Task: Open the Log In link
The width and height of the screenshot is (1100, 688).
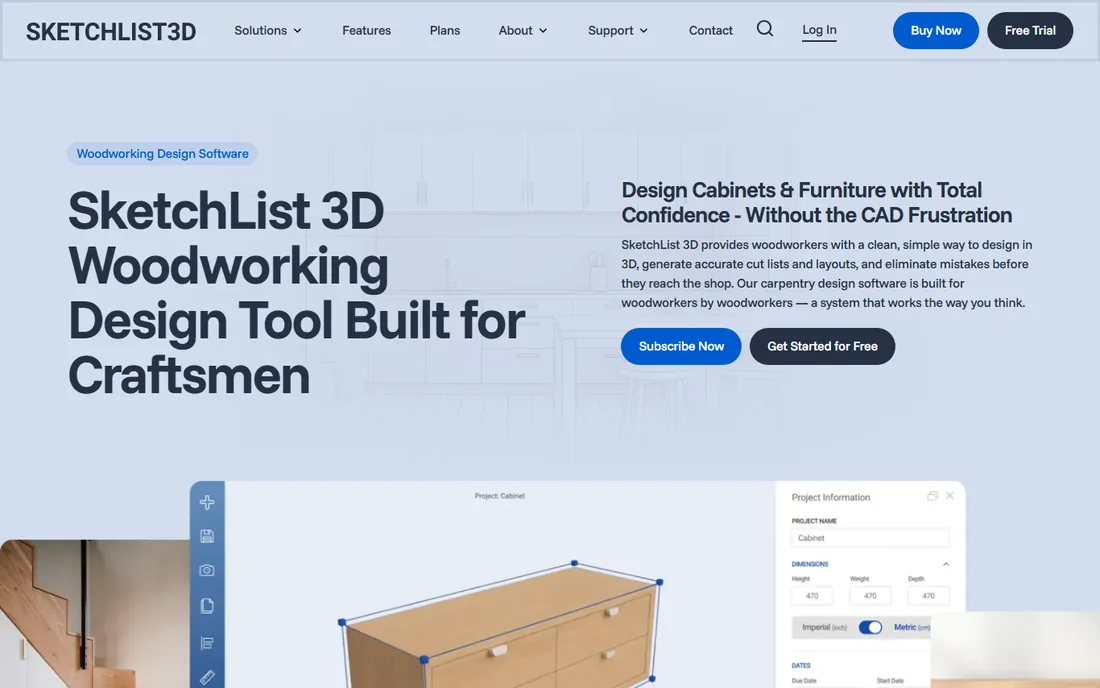Action: coord(819,30)
